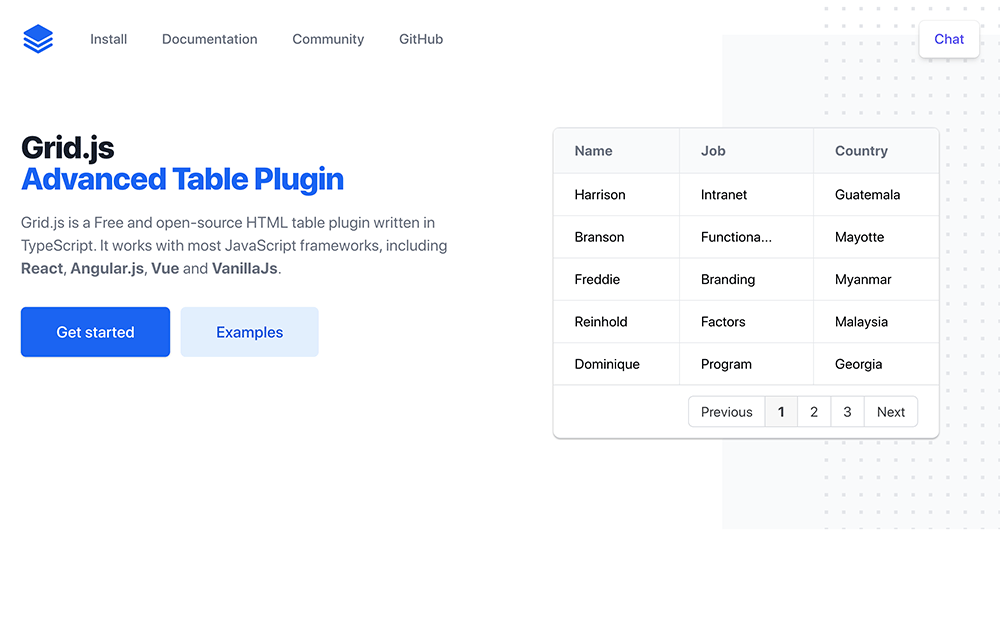Go to page 2 of the table
1000x625 pixels.
[814, 411]
